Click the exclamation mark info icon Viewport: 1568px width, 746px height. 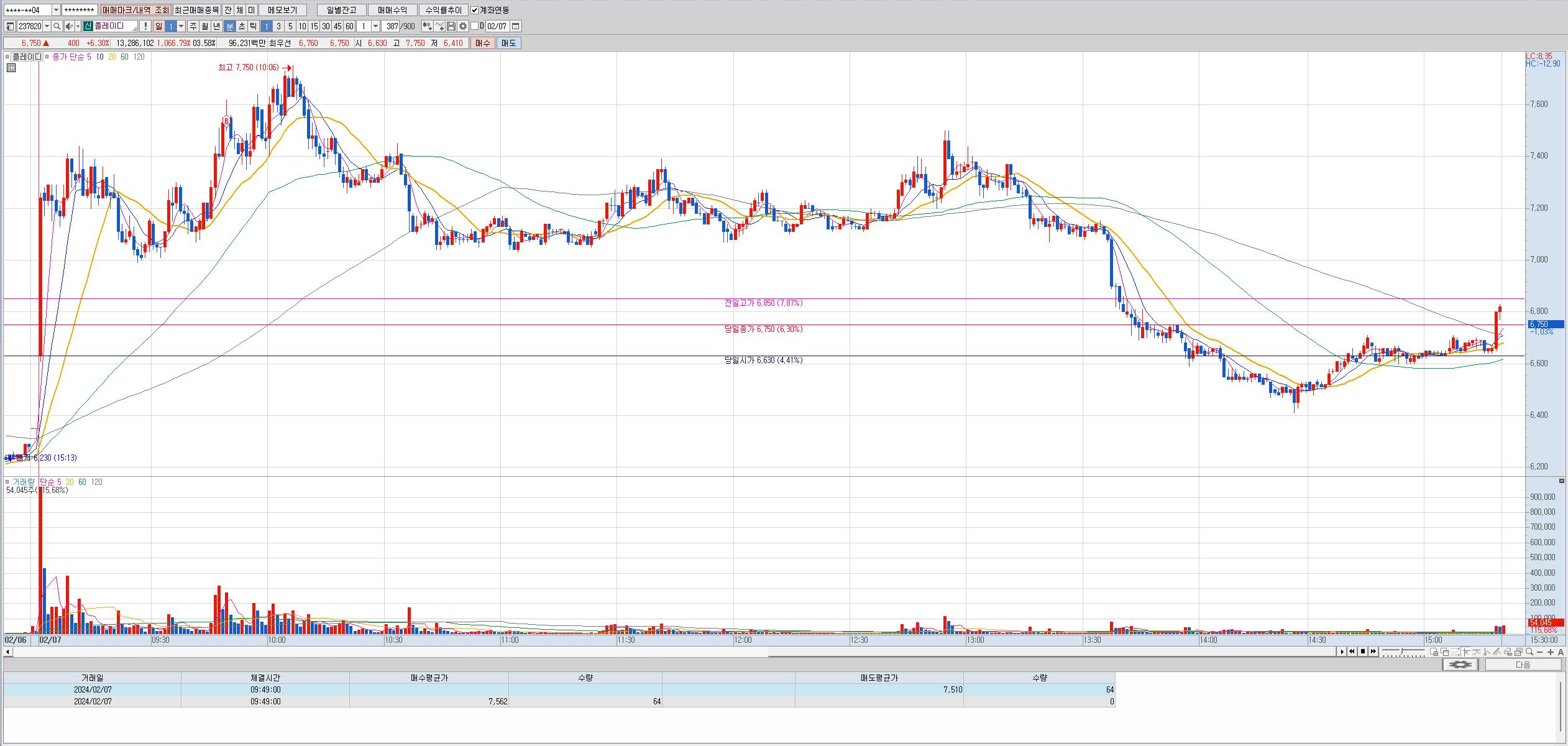145,26
